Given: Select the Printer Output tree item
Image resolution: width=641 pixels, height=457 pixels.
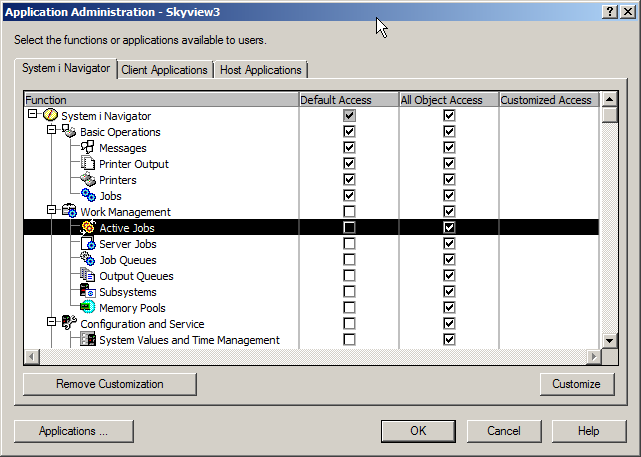Looking at the screenshot, I should tap(134, 164).
